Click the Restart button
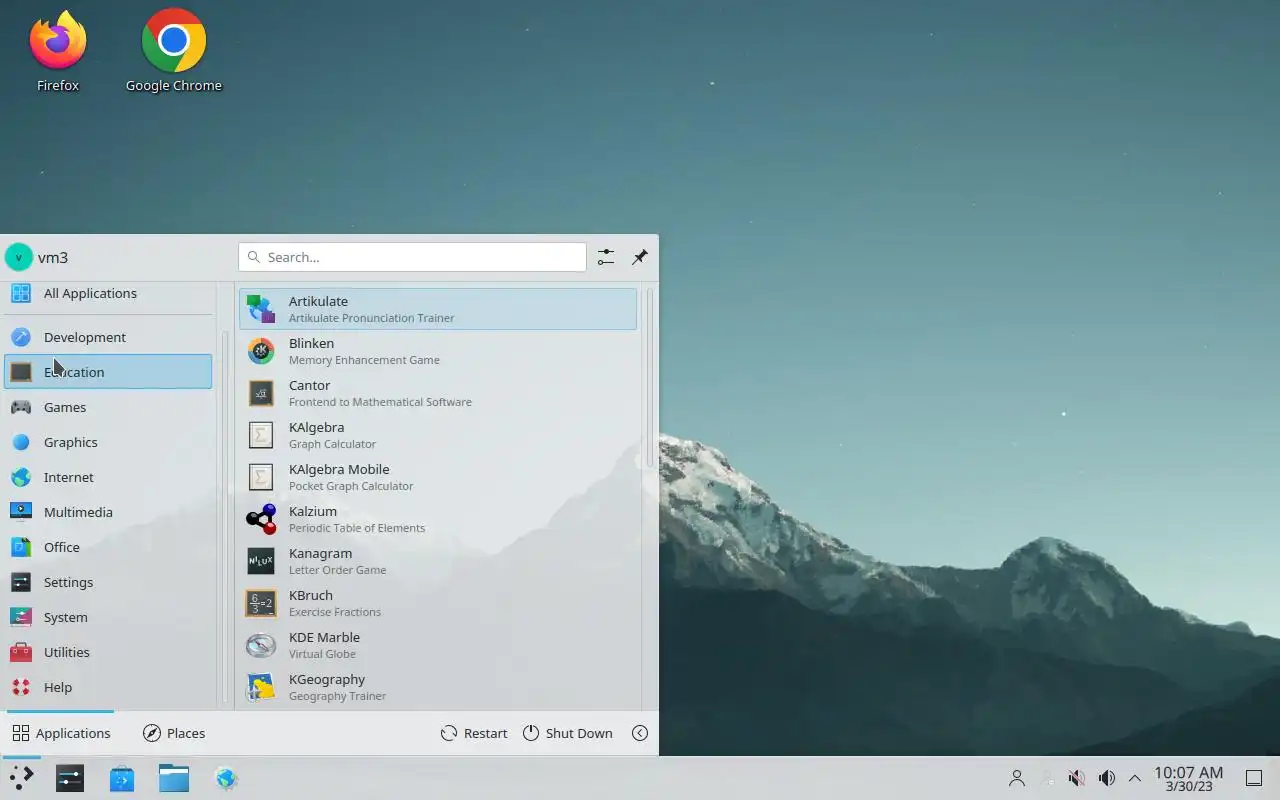Viewport: 1280px width, 800px height. point(474,733)
